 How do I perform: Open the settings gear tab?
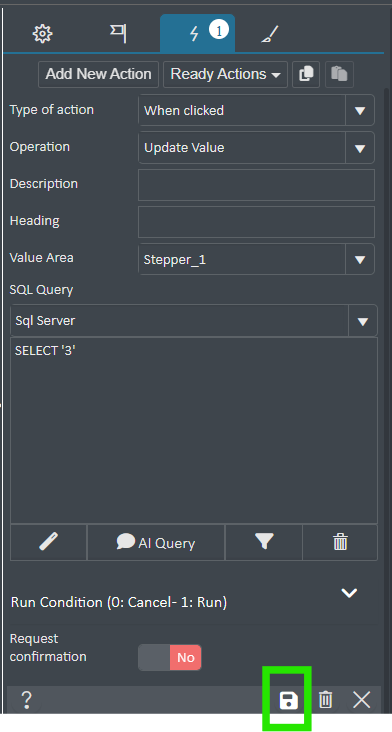[x=42, y=34]
